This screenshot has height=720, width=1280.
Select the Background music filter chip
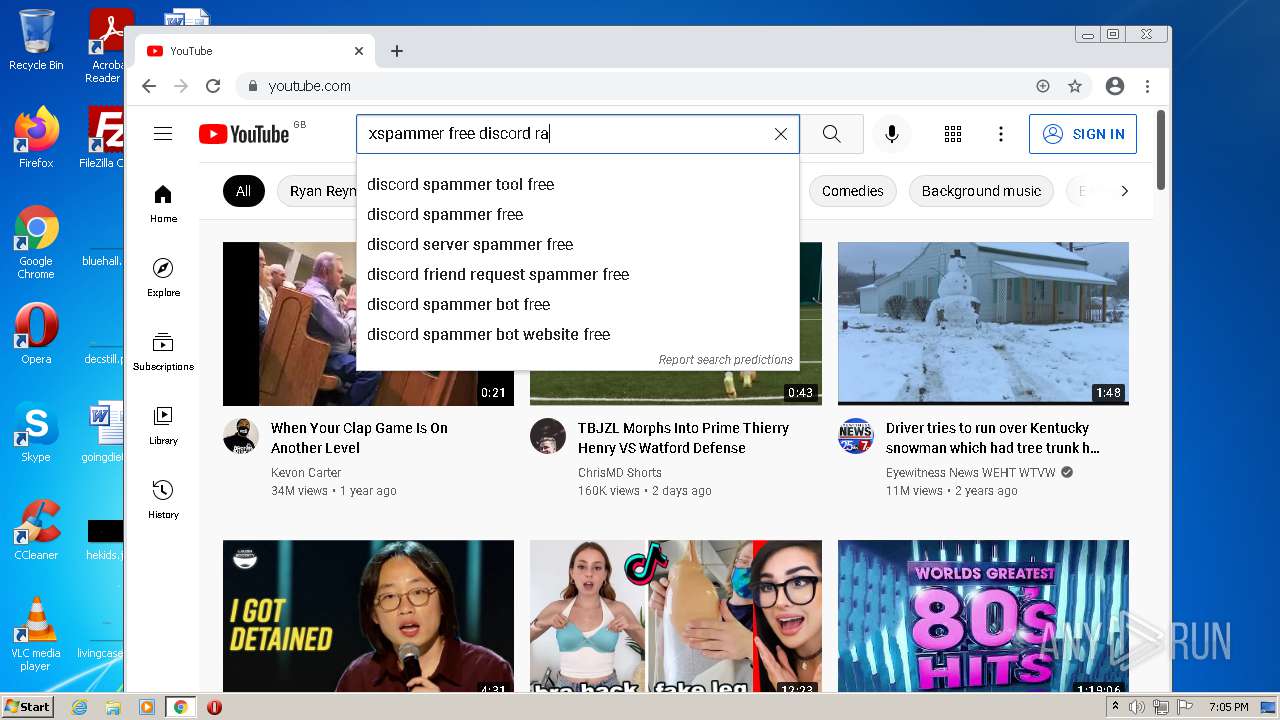point(981,191)
